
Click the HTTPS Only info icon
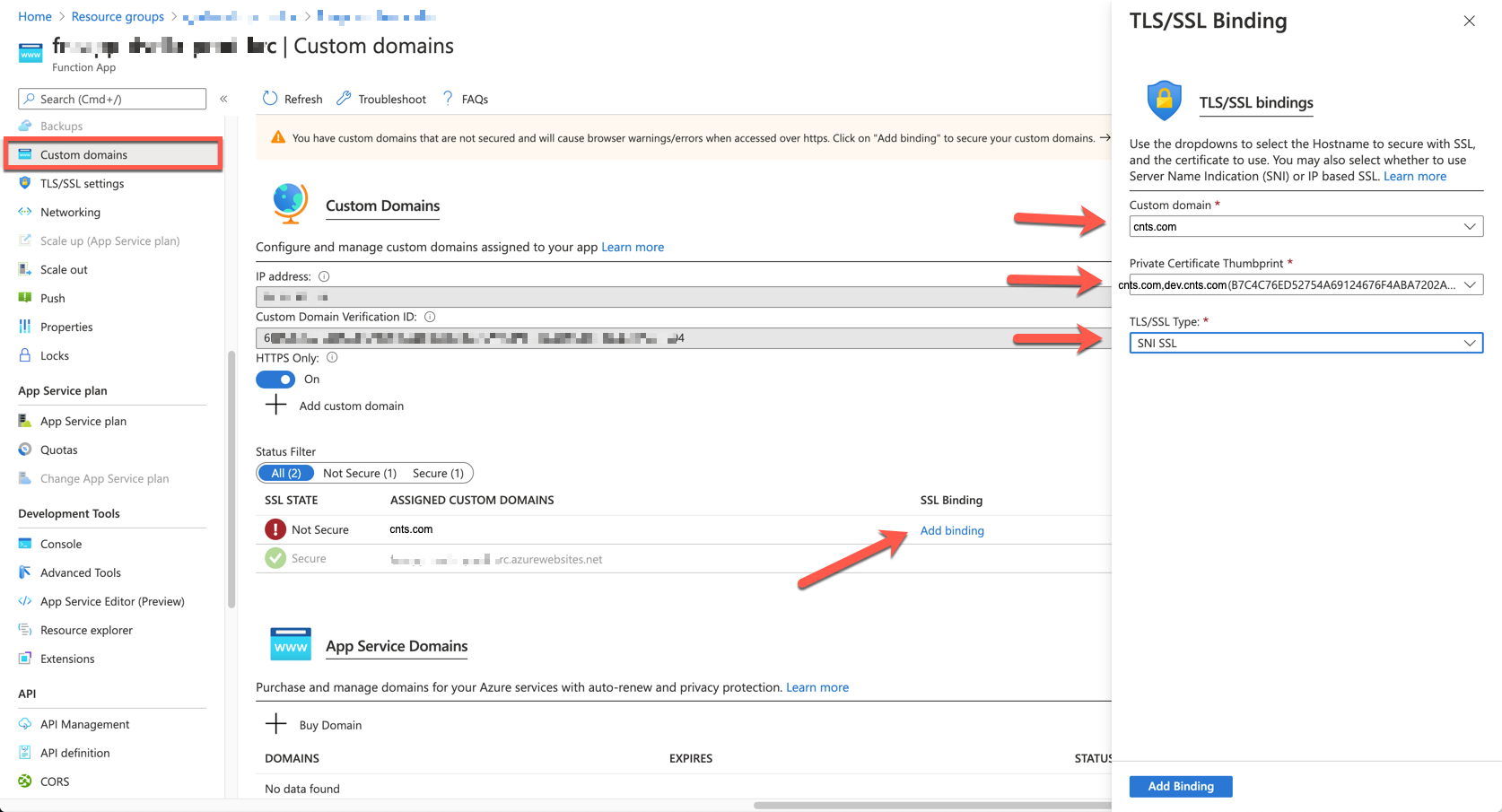(332, 357)
